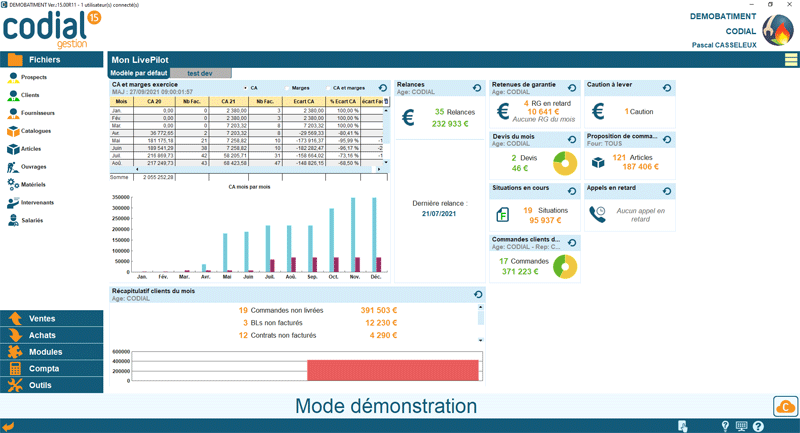
Task: Refresh the Situations en cours widget
Action: tap(572, 191)
